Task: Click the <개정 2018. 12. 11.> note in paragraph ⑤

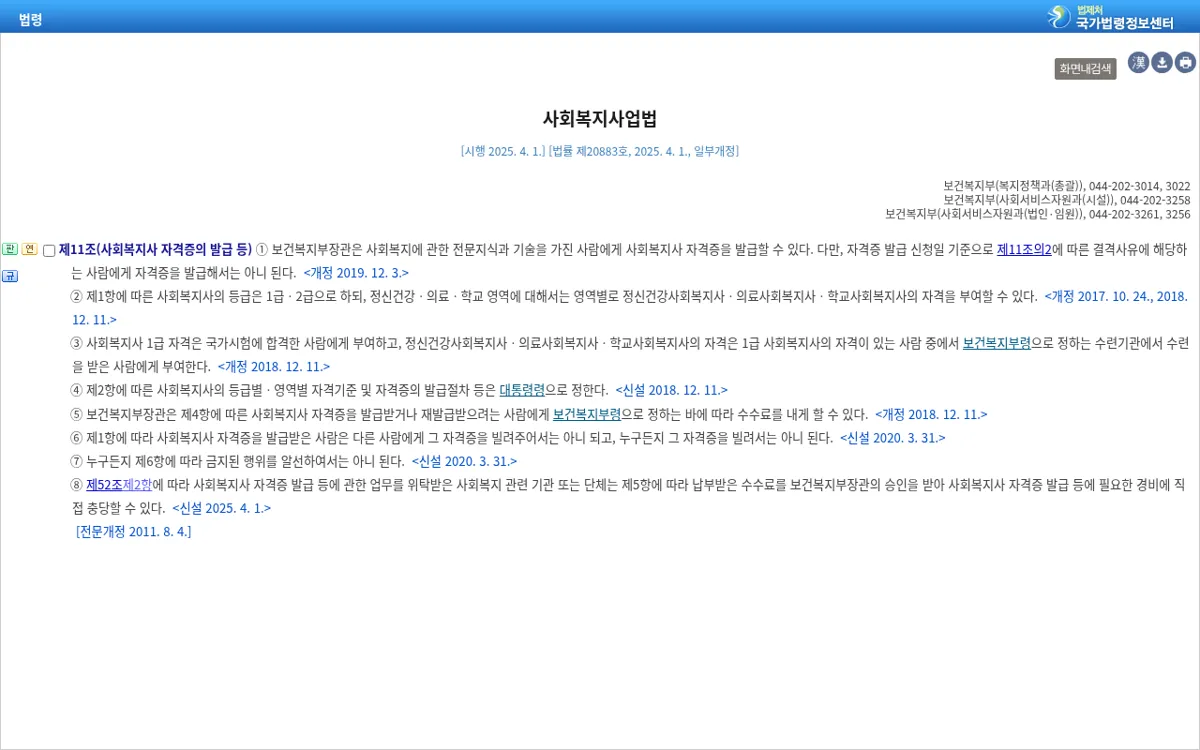Action: coord(931,414)
